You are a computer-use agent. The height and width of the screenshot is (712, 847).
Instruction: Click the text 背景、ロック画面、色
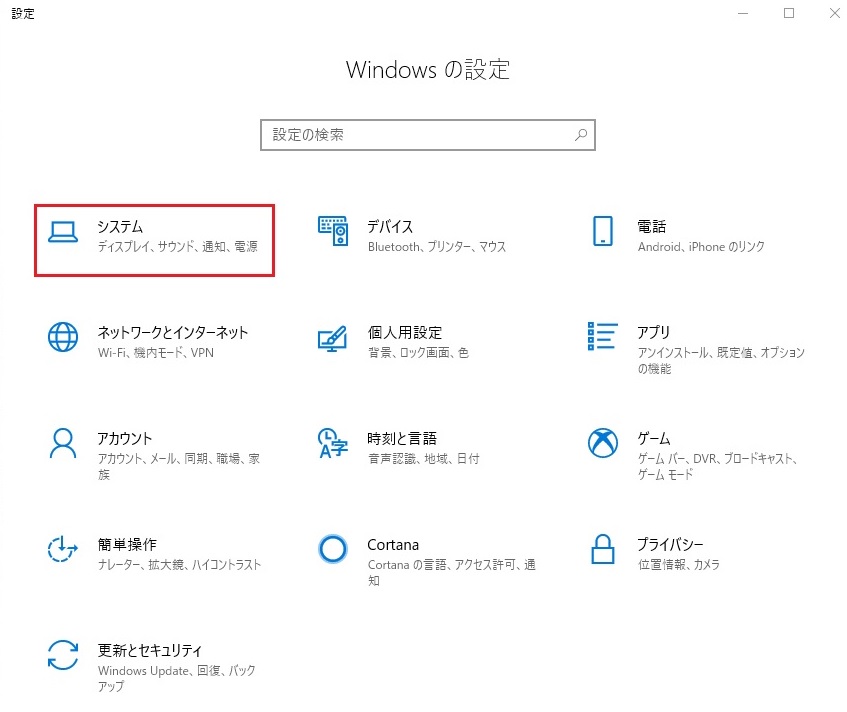(418, 352)
